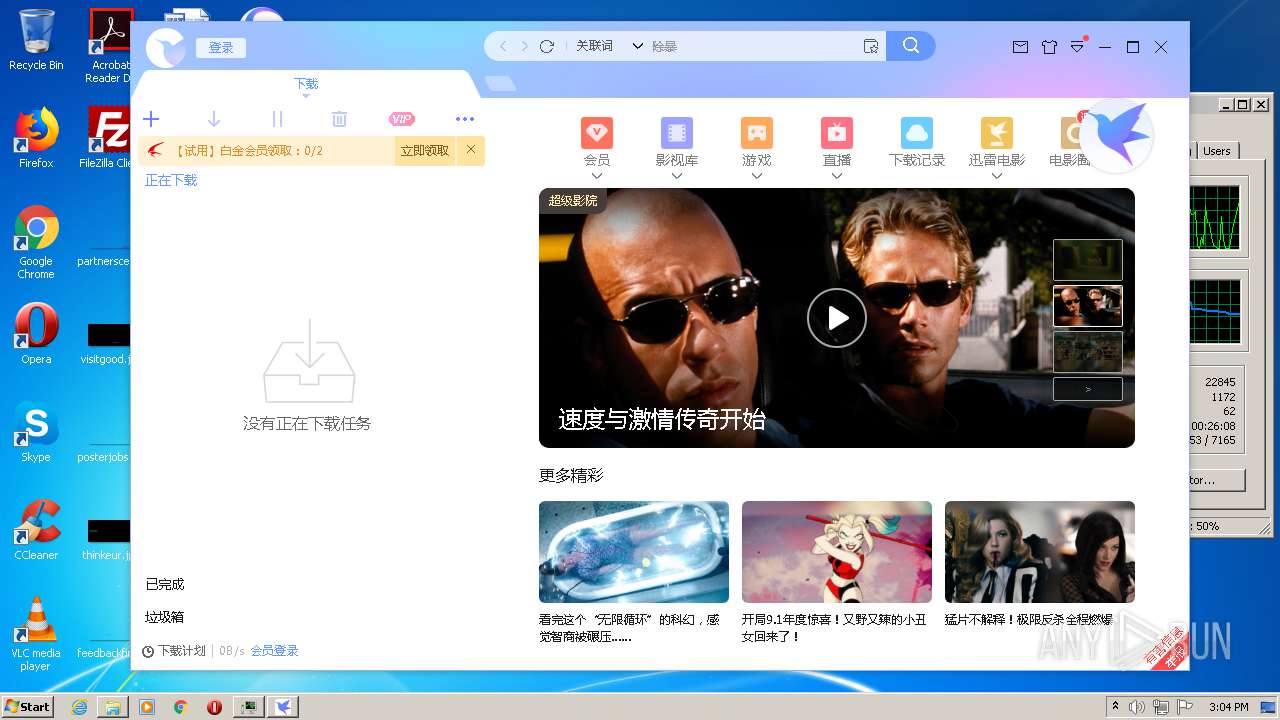Open the mail messages icon
1280x720 pixels.
(x=1020, y=47)
